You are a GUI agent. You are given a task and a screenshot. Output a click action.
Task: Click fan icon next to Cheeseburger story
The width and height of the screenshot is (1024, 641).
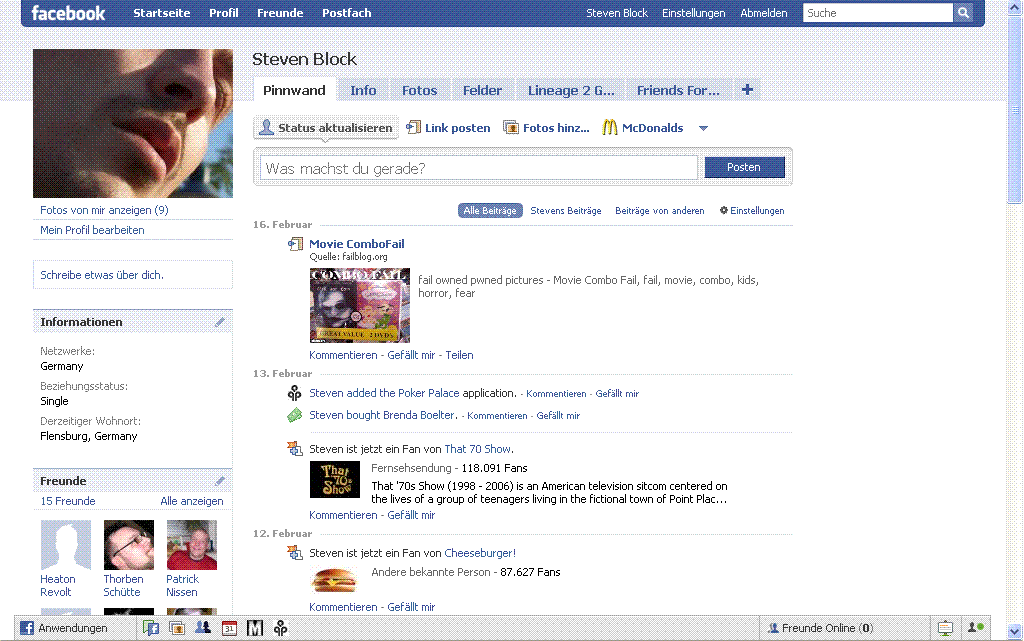coord(295,553)
